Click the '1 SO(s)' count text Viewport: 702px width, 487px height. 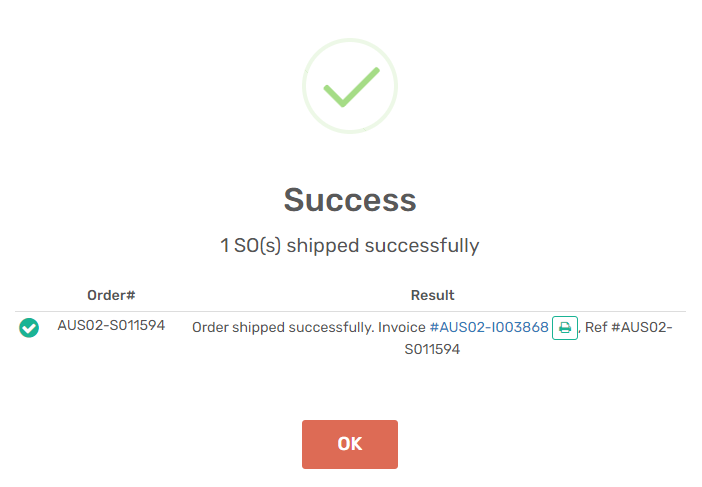tap(250, 246)
